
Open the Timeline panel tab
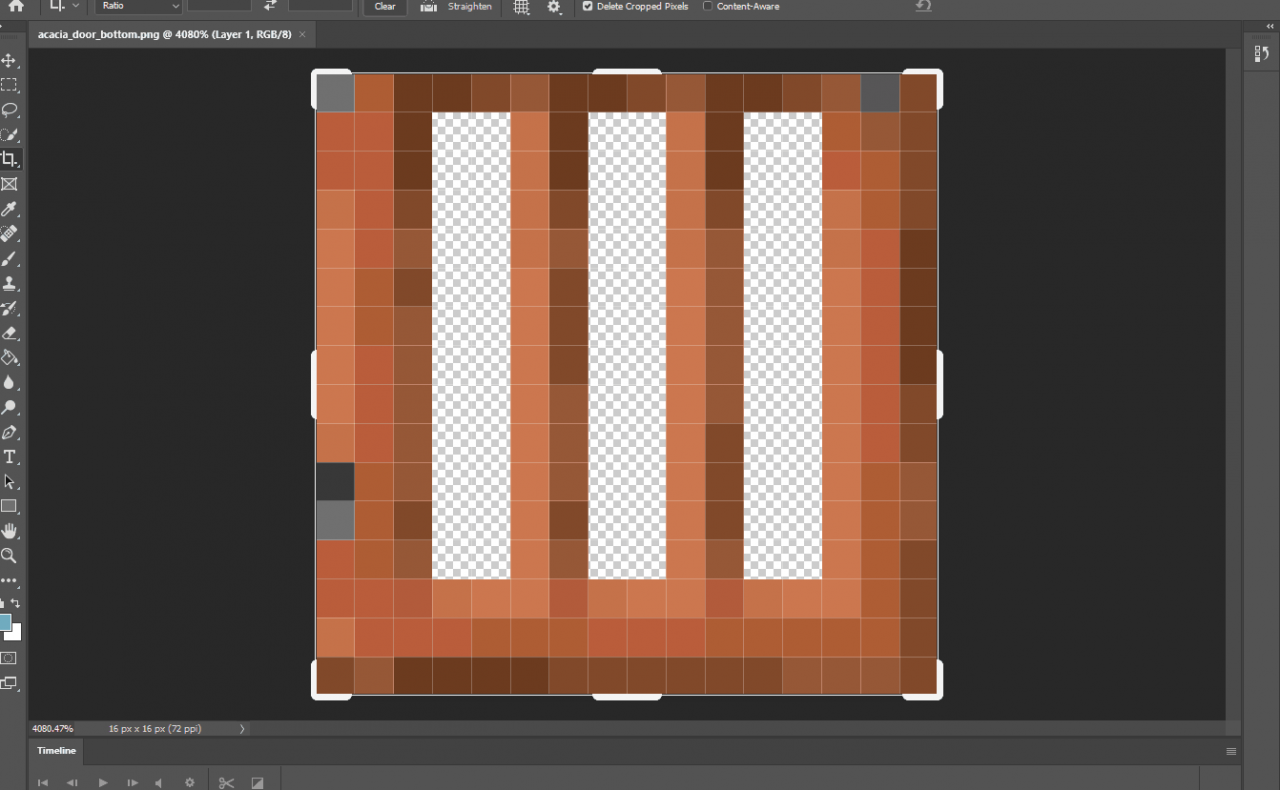(56, 750)
